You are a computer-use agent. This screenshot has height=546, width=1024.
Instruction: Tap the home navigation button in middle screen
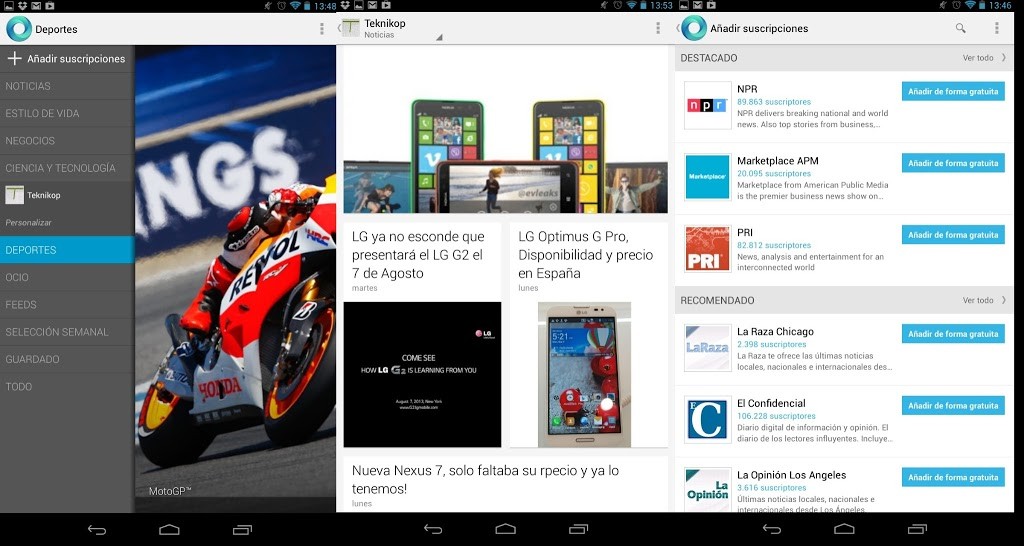(x=505, y=530)
